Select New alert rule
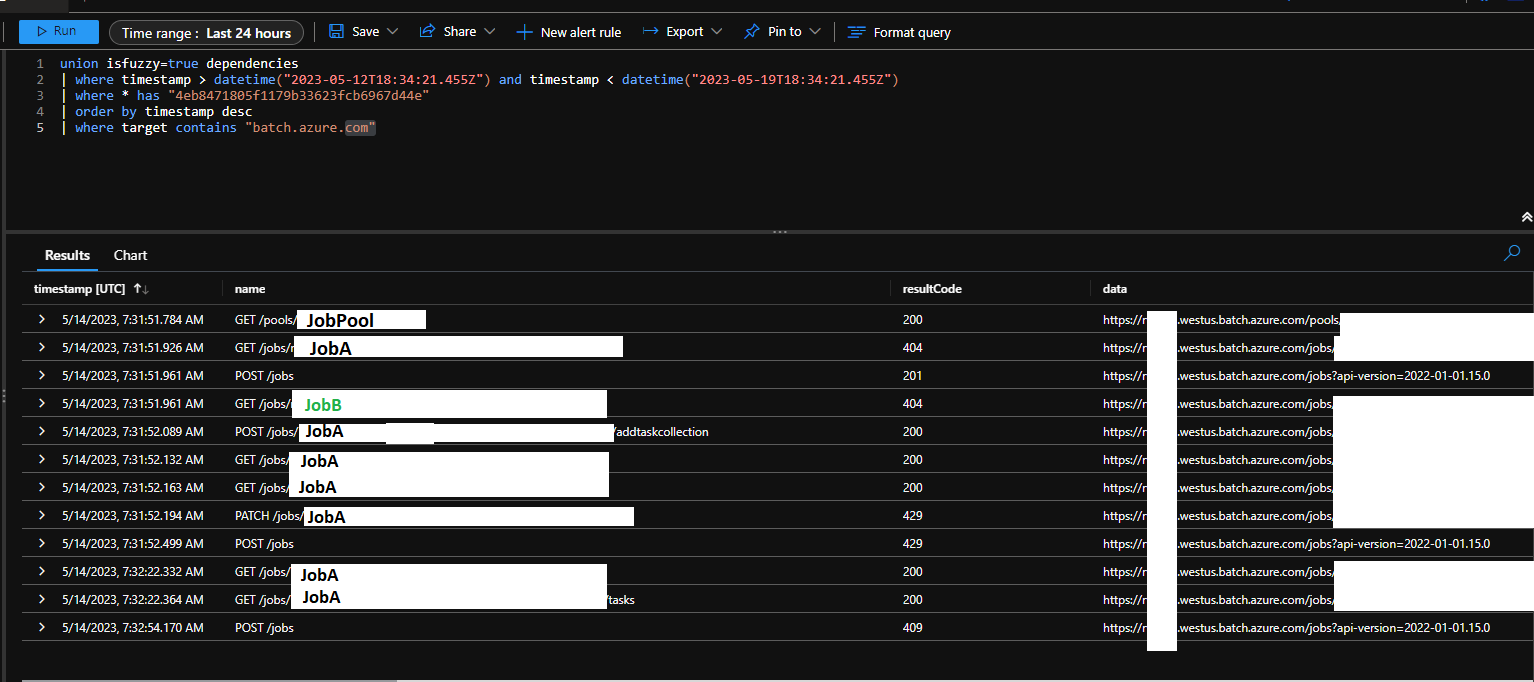 pyautogui.click(x=569, y=31)
